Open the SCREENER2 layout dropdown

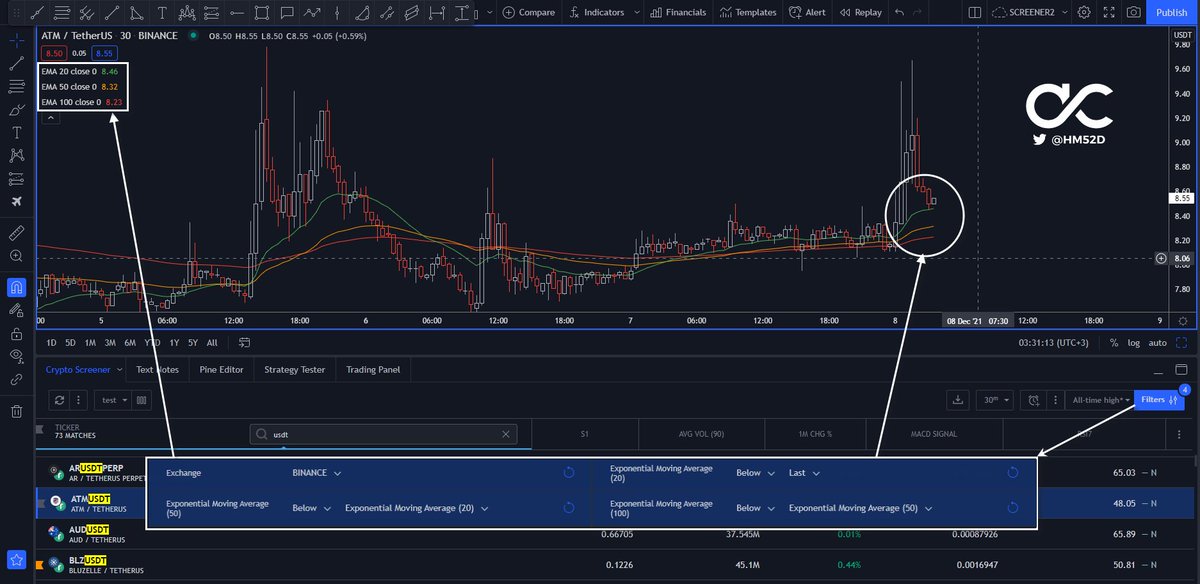(x=1032, y=13)
